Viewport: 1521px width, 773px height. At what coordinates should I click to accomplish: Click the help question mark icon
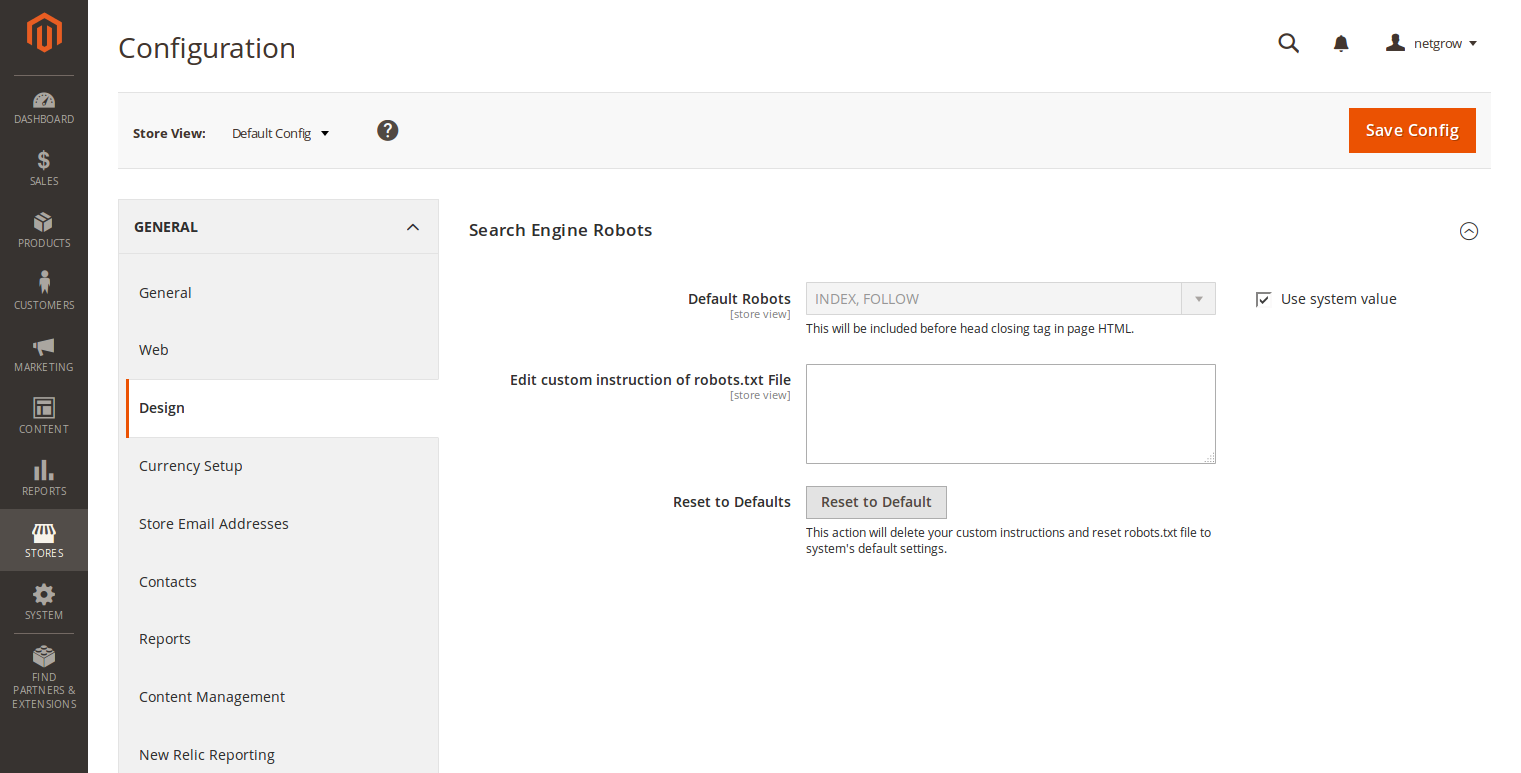[388, 131]
